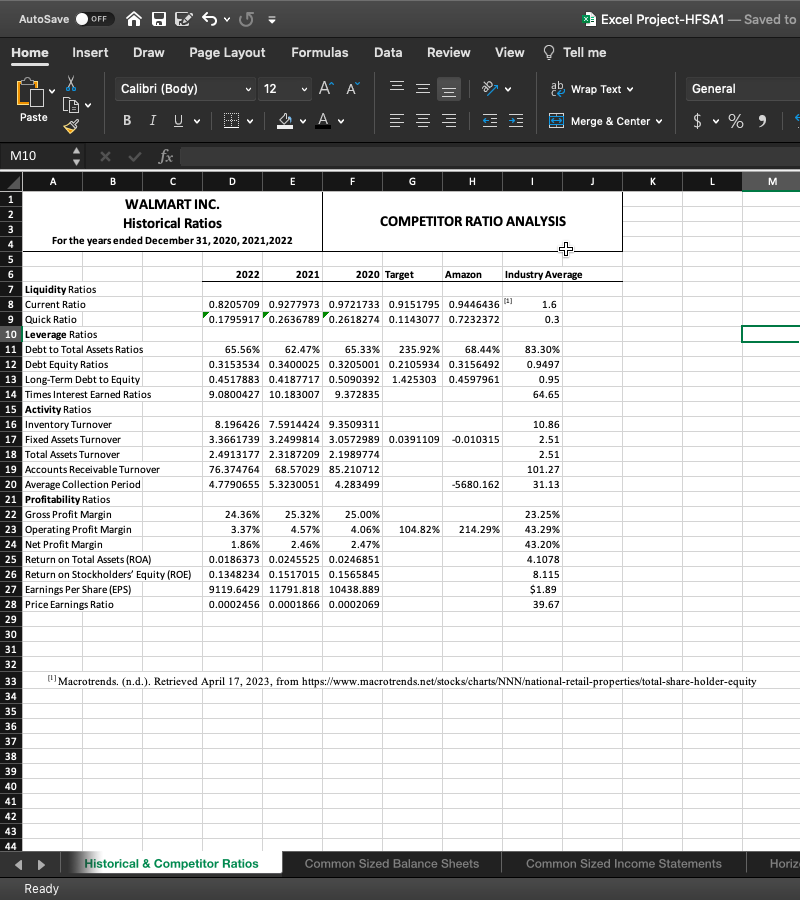Apply percent style
The width and height of the screenshot is (800, 900).
(736, 121)
